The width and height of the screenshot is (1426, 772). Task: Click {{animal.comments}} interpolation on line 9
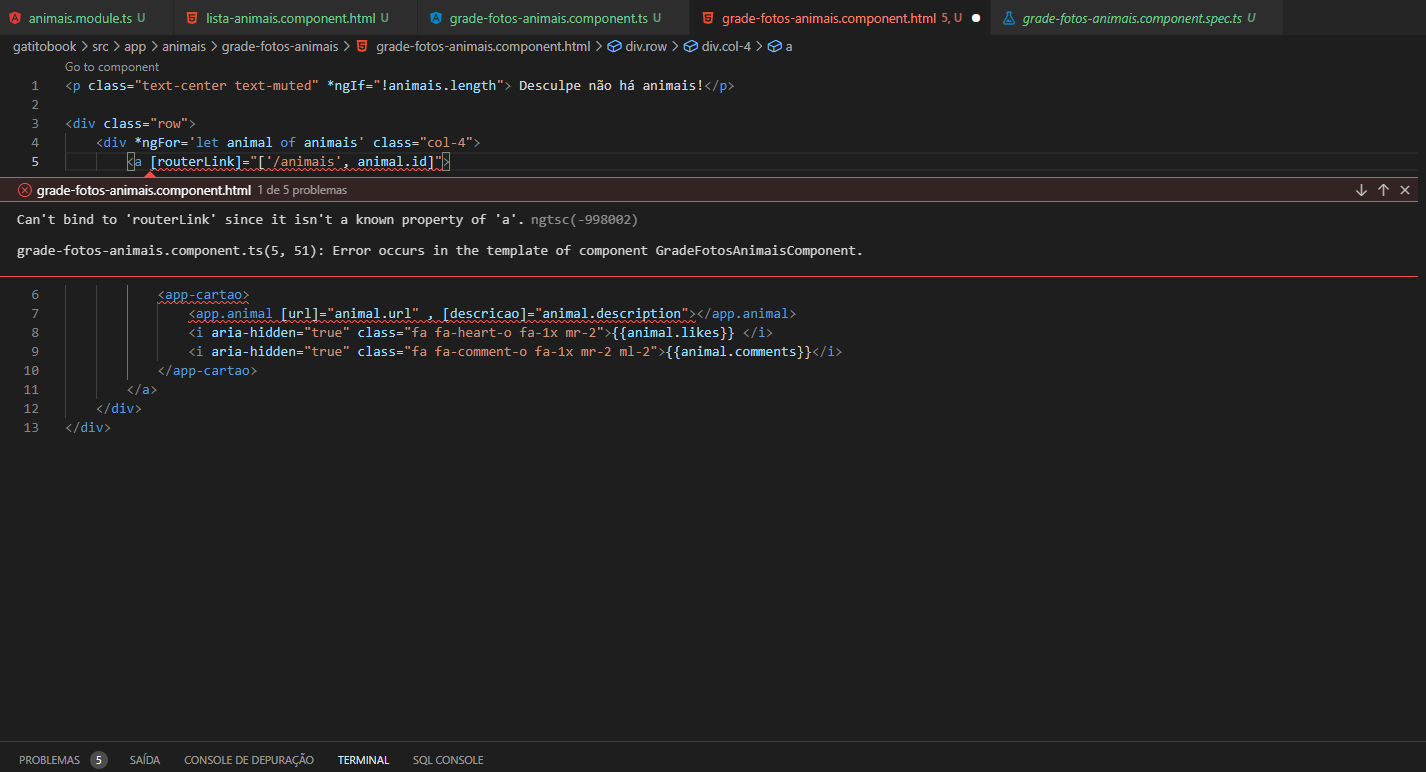[x=739, y=352]
